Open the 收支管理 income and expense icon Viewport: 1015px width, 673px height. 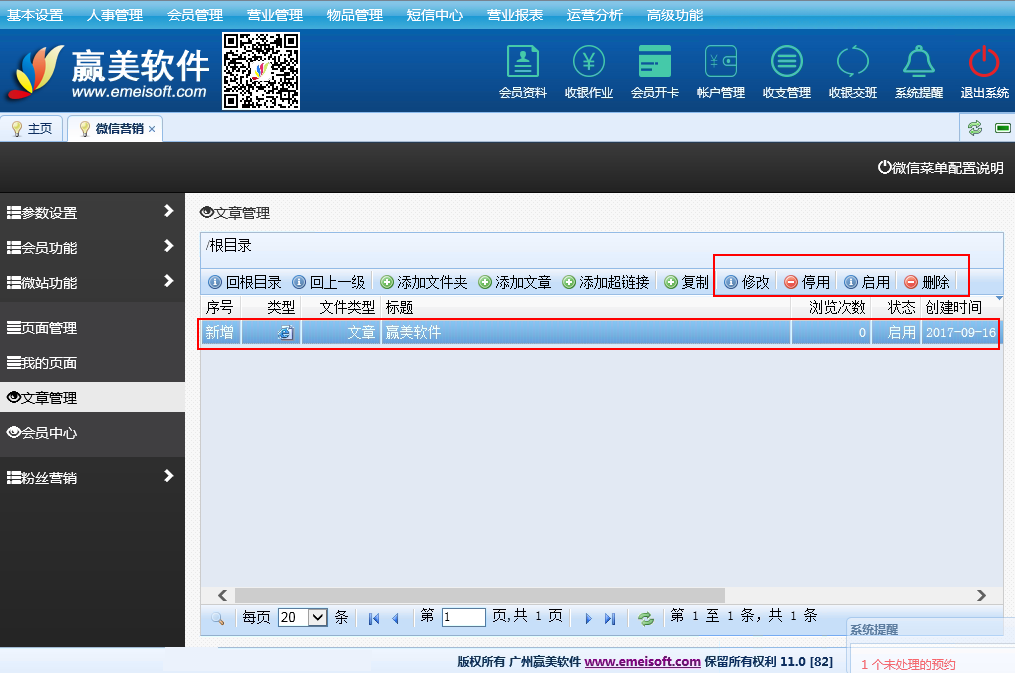(x=786, y=64)
